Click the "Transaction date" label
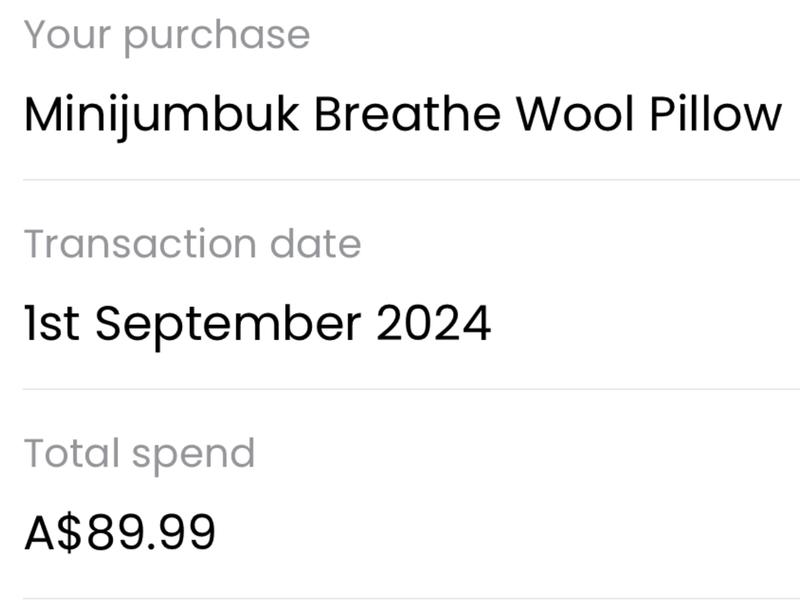800x613 pixels. click(192, 244)
